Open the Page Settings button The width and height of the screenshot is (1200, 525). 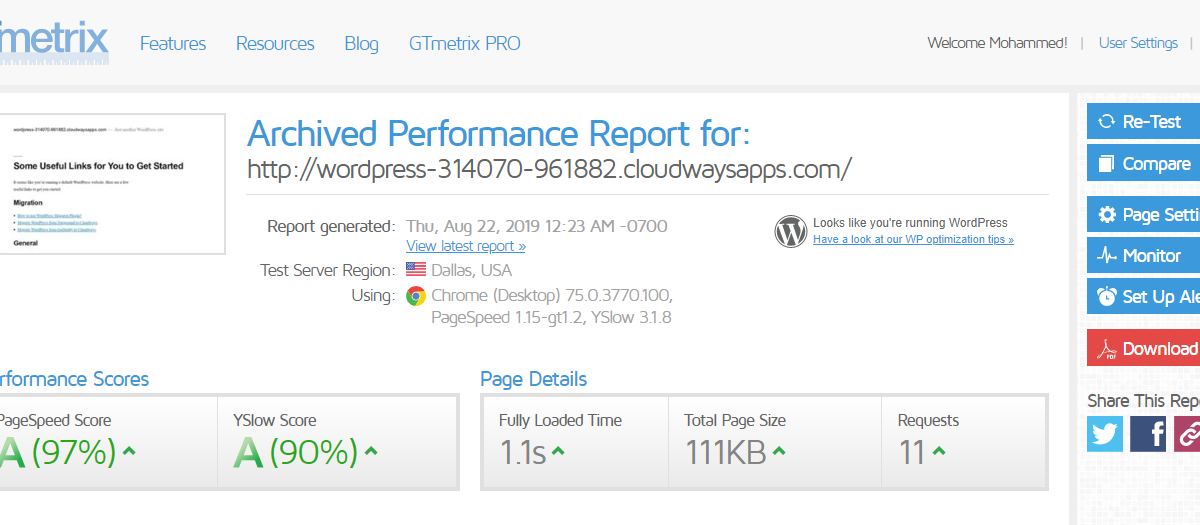(1143, 215)
